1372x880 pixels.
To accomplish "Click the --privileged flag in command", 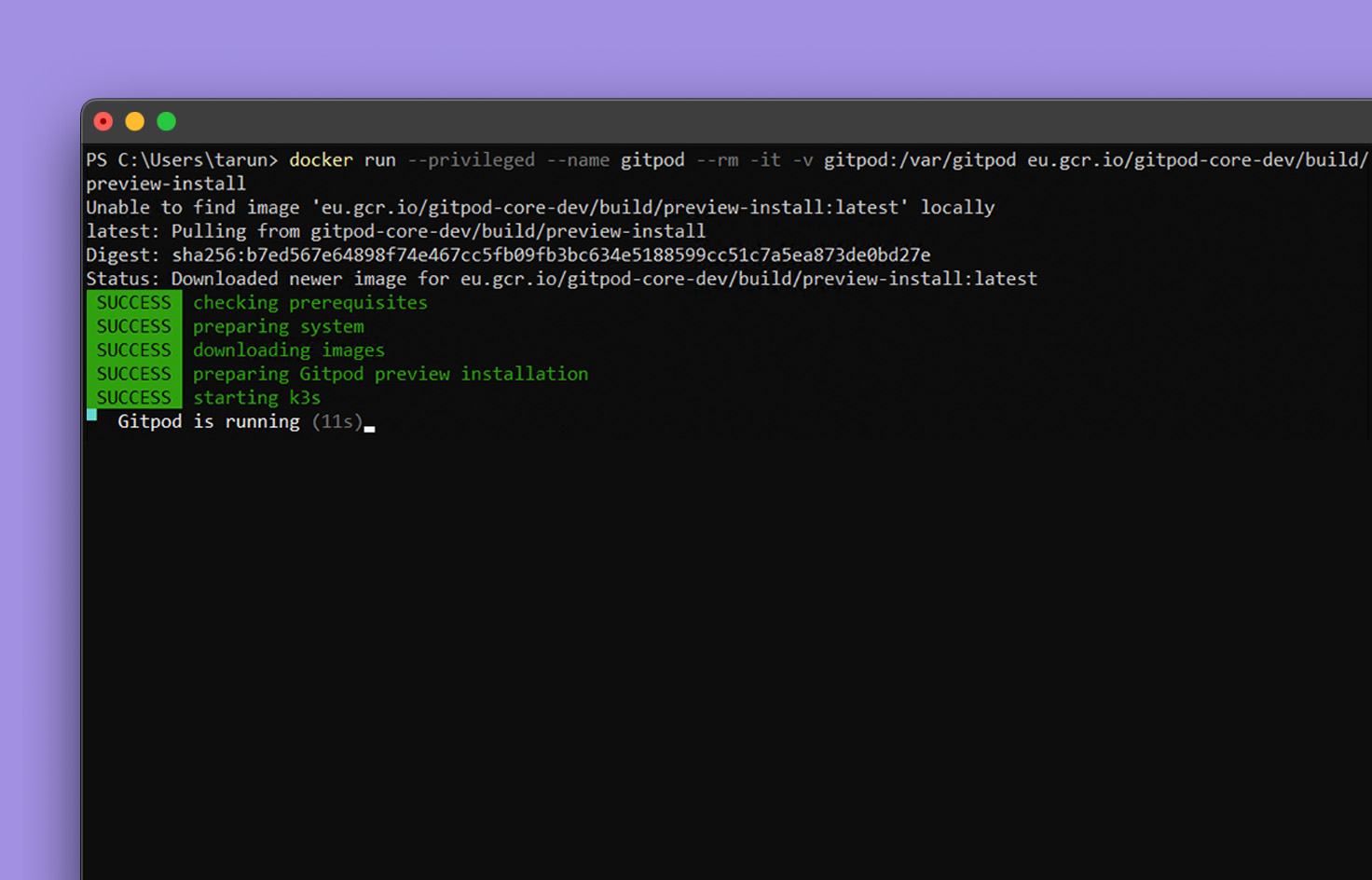I will point(471,160).
